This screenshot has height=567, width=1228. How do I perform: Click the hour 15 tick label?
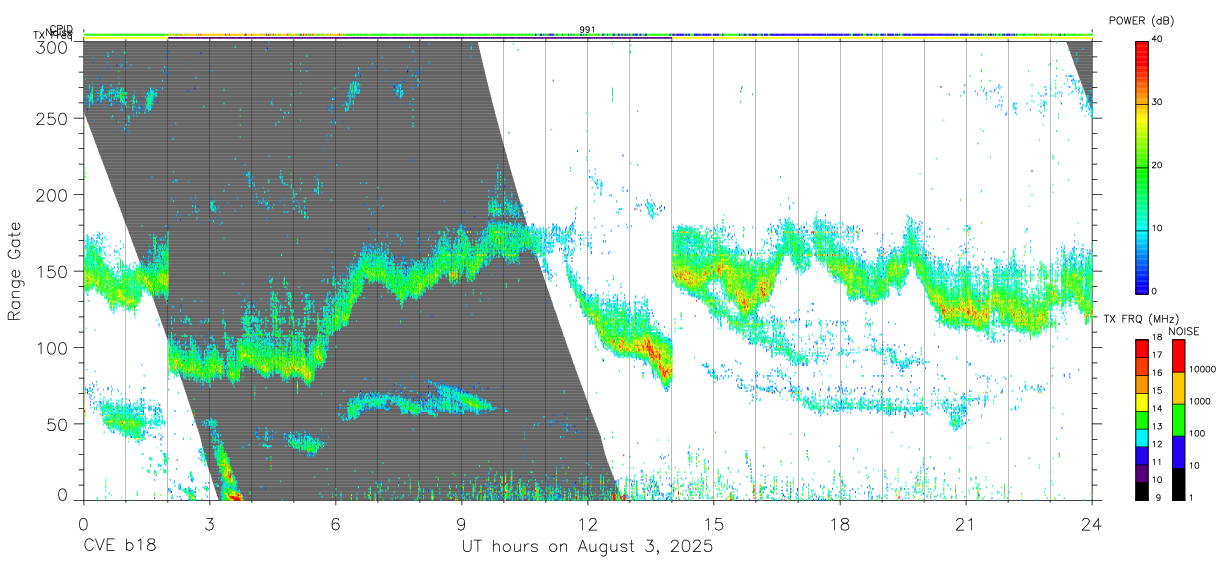(x=714, y=523)
